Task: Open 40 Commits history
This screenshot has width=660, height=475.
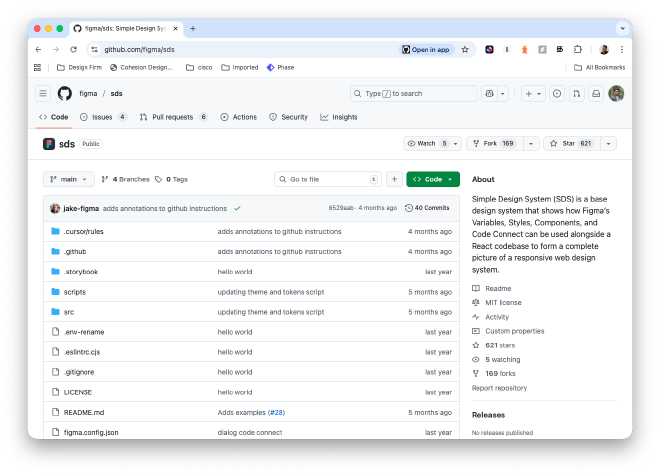Action: 427,208
